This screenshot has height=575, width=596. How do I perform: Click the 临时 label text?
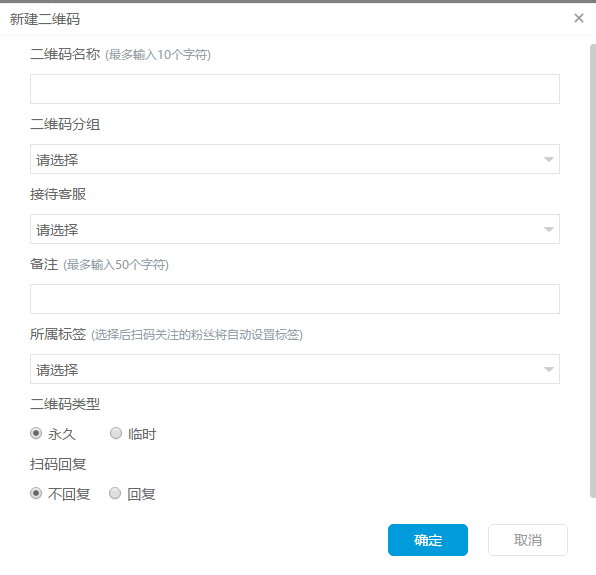(142, 434)
